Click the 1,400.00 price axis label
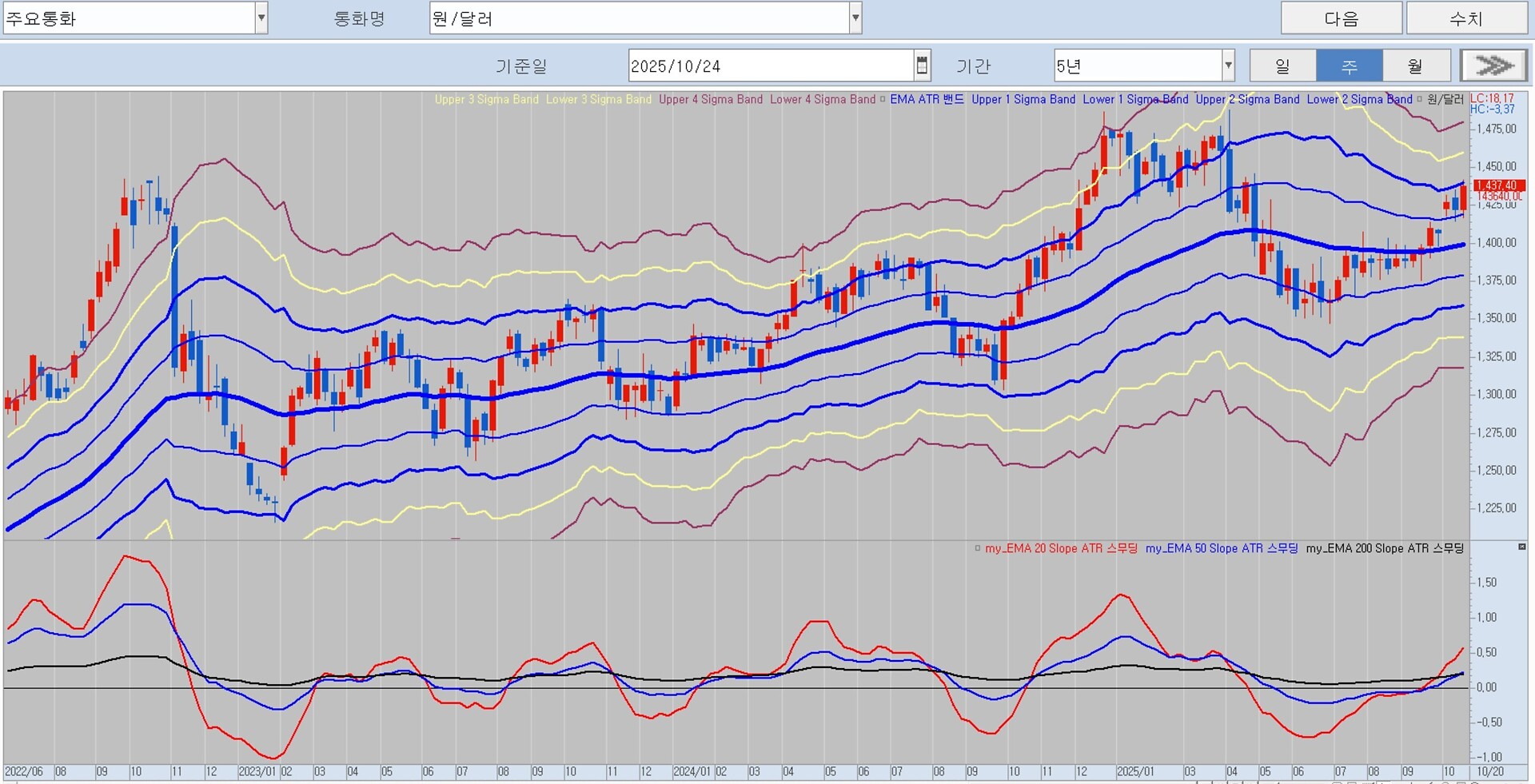This screenshot has width=1535, height=784. click(x=1496, y=242)
